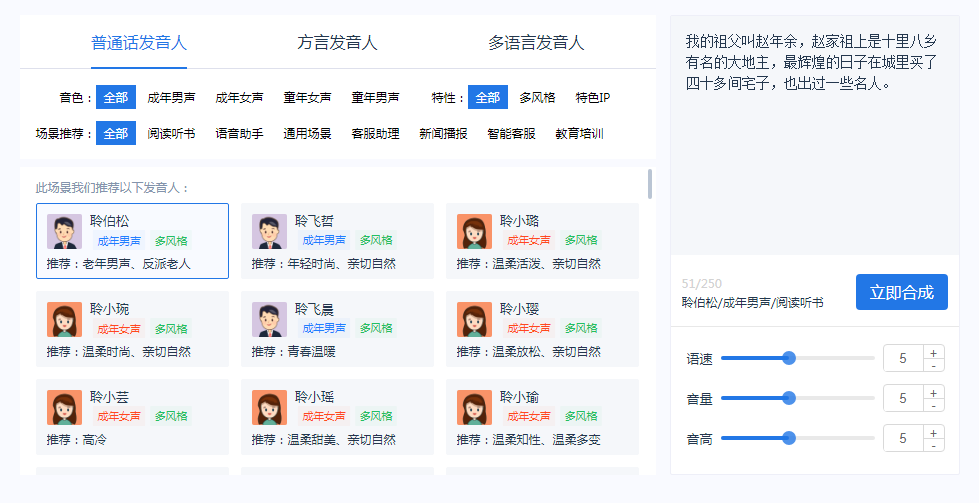Click the avatar icon of 聆小琬

(x=64, y=319)
